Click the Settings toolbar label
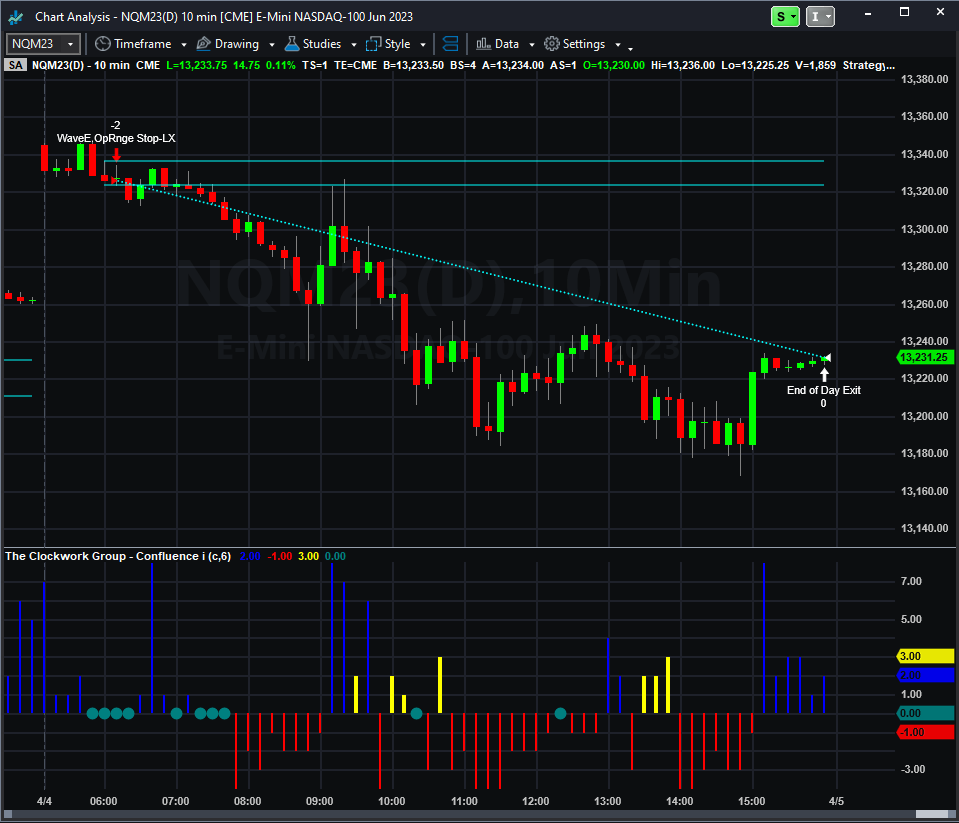This screenshot has height=823, width=959. tap(584, 44)
